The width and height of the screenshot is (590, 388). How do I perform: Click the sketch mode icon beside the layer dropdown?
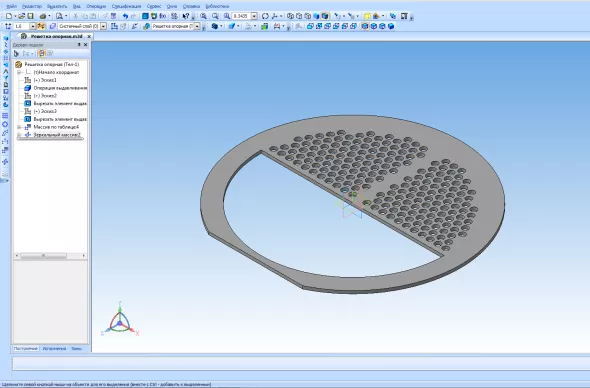114,26
